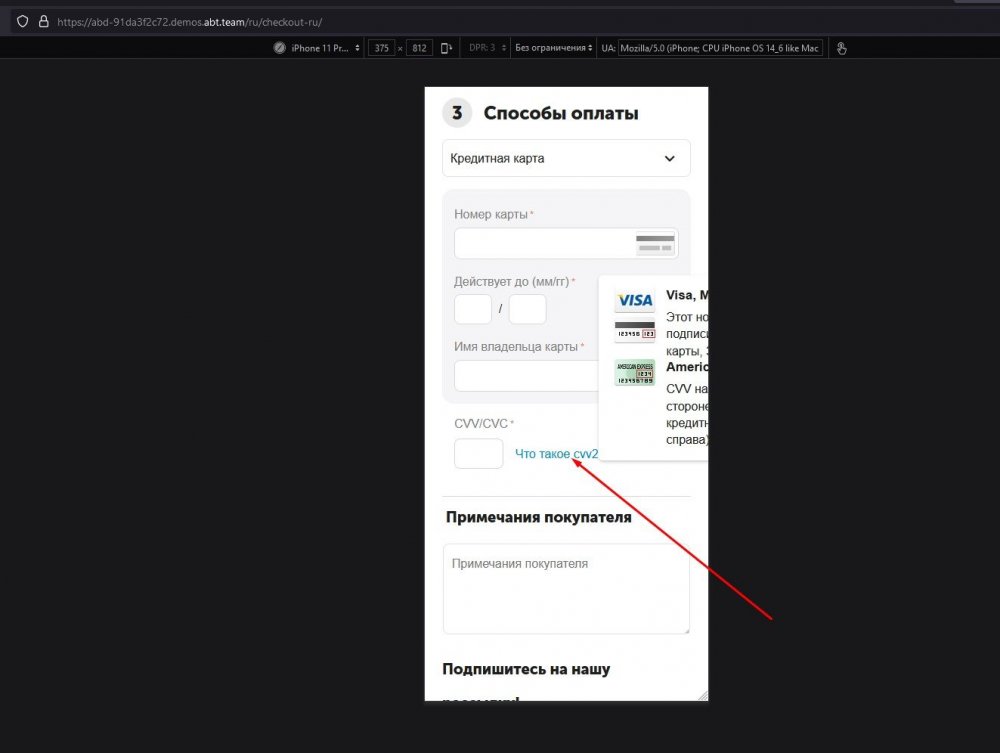Click the rotate viewport orientation icon
The image size is (1000, 753).
tap(445, 47)
